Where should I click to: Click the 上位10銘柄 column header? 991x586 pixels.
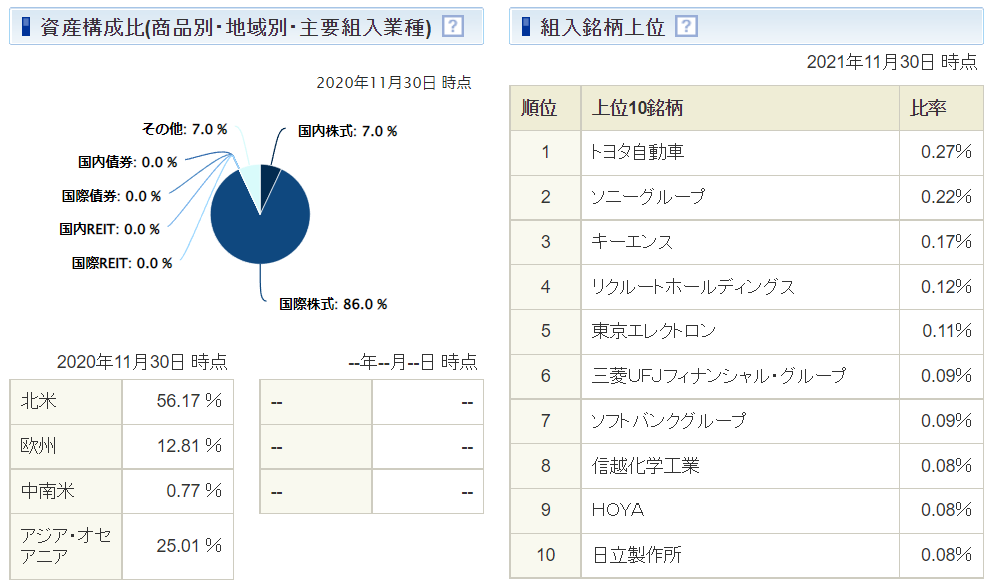point(637,108)
